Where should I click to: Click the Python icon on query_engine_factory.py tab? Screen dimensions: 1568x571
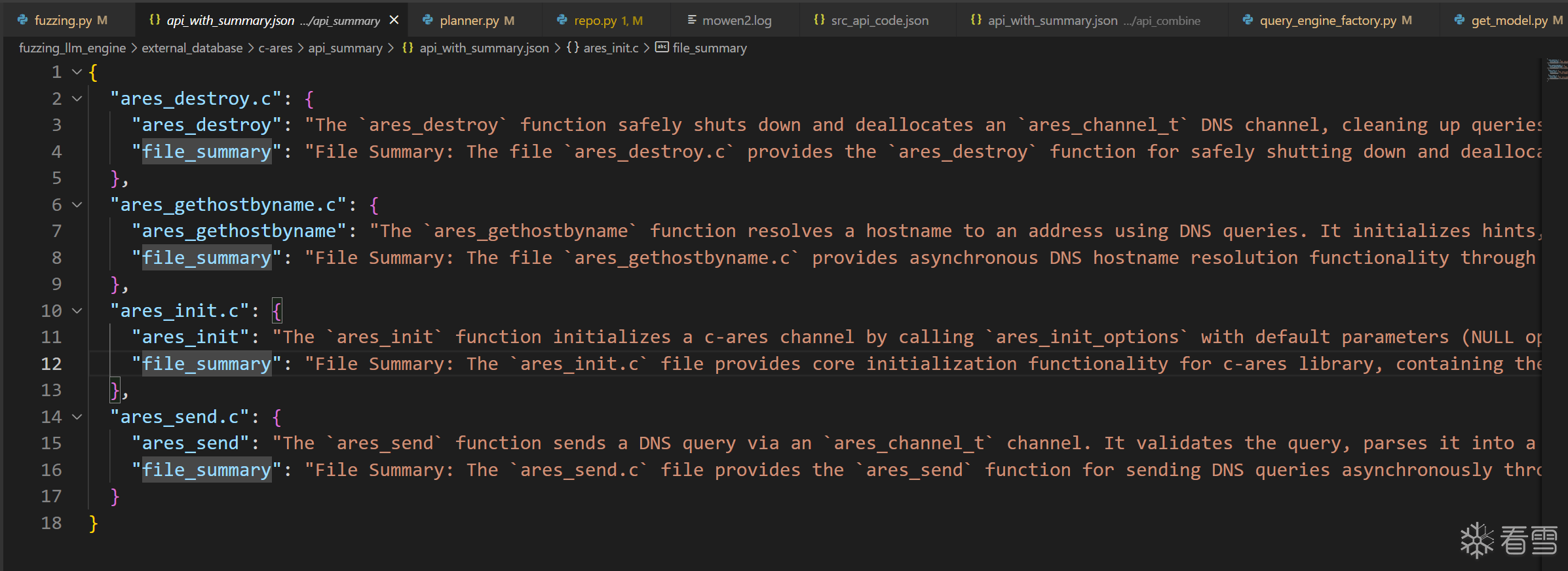click(1248, 20)
